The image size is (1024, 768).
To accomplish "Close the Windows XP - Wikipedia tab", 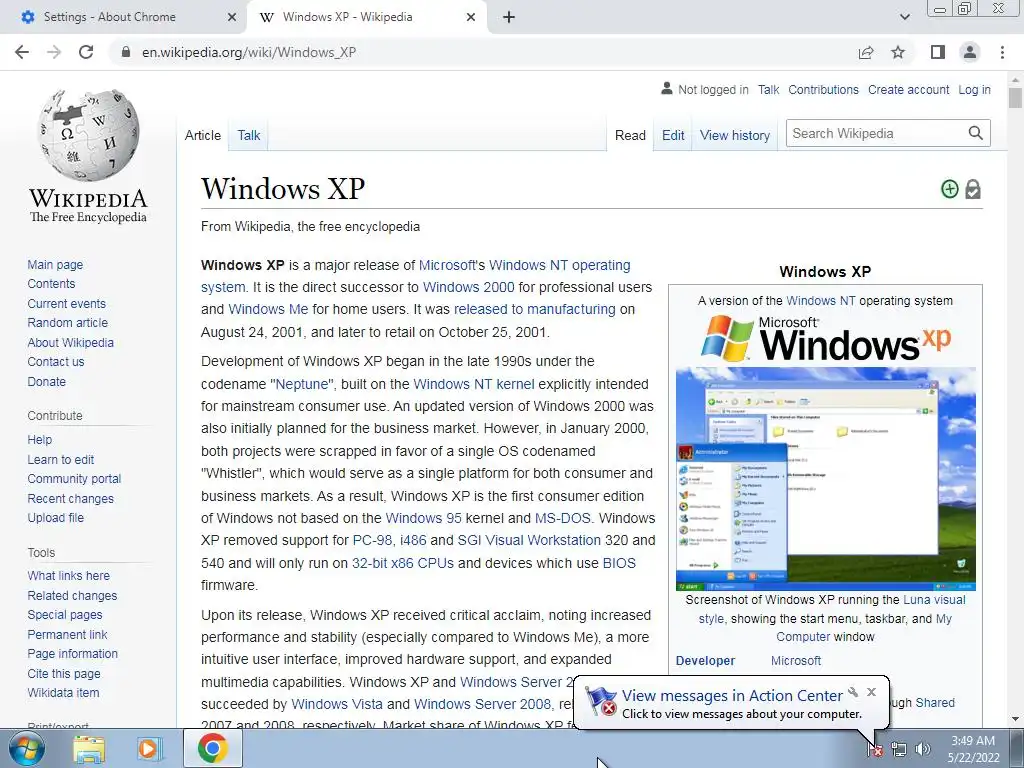I will tap(471, 17).
